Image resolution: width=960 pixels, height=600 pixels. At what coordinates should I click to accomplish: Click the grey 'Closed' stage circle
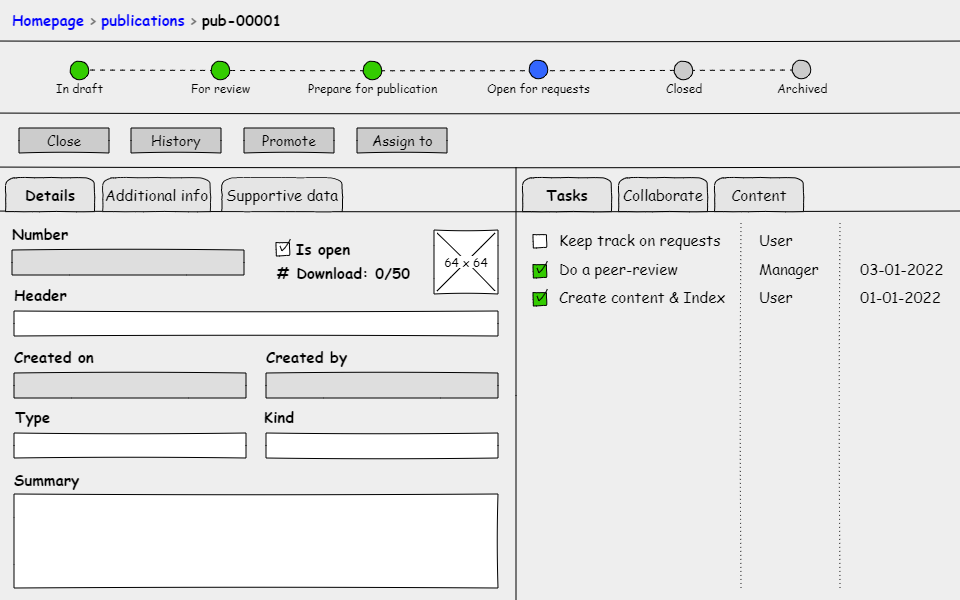[x=683, y=70]
